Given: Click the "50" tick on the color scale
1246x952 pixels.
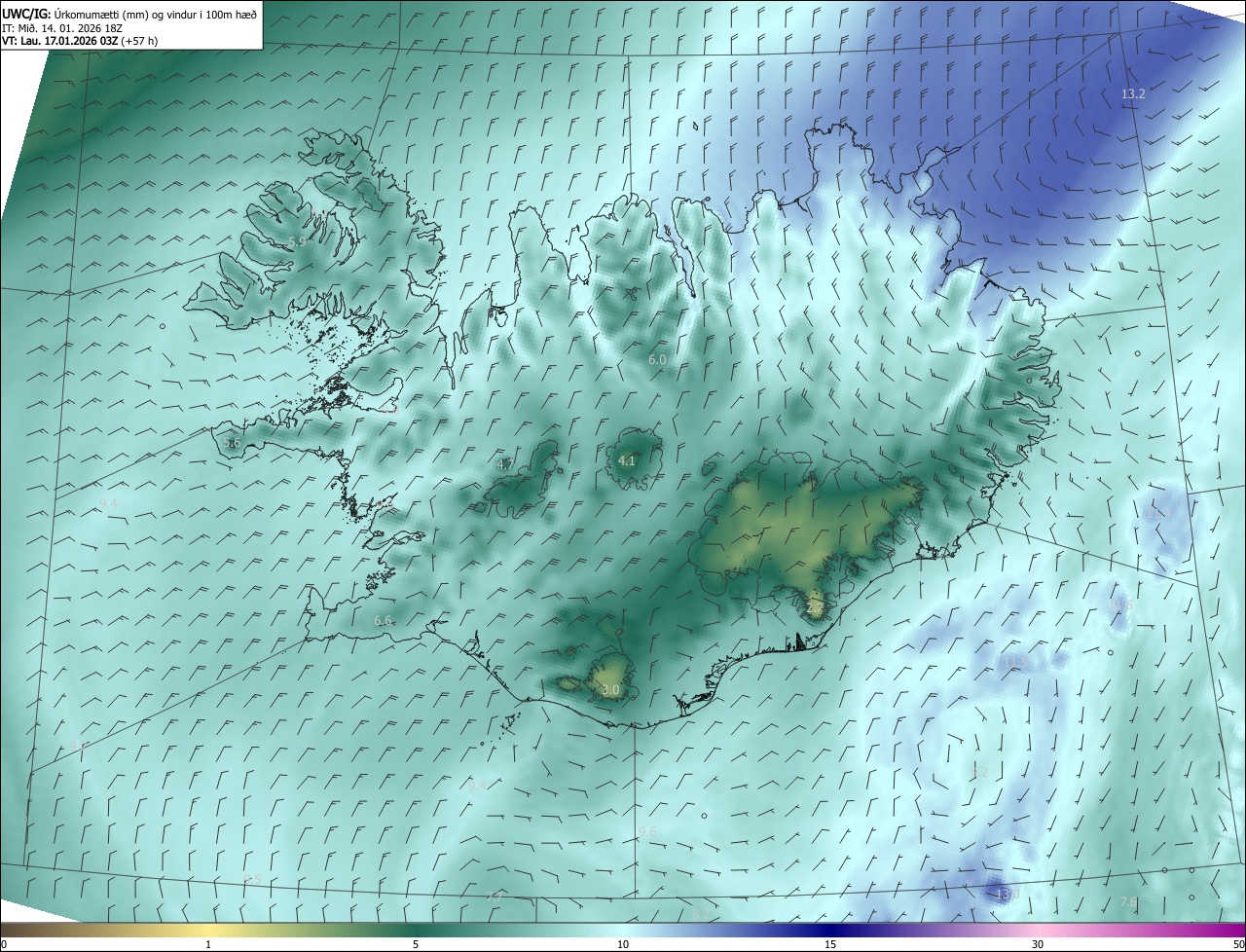Looking at the screenshot, I should [1238, 944].
